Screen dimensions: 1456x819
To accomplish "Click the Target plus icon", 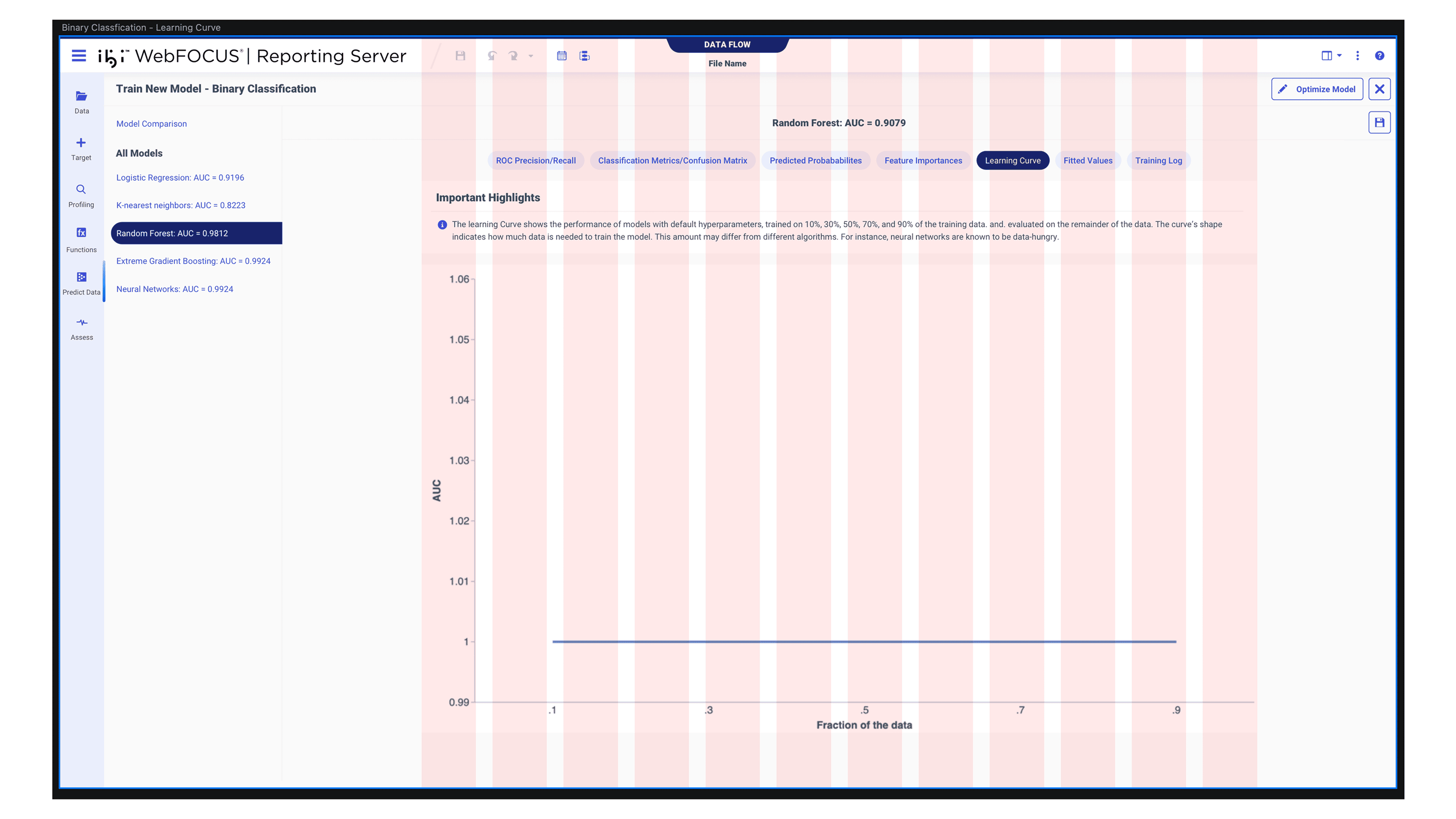I will (81, 143).
